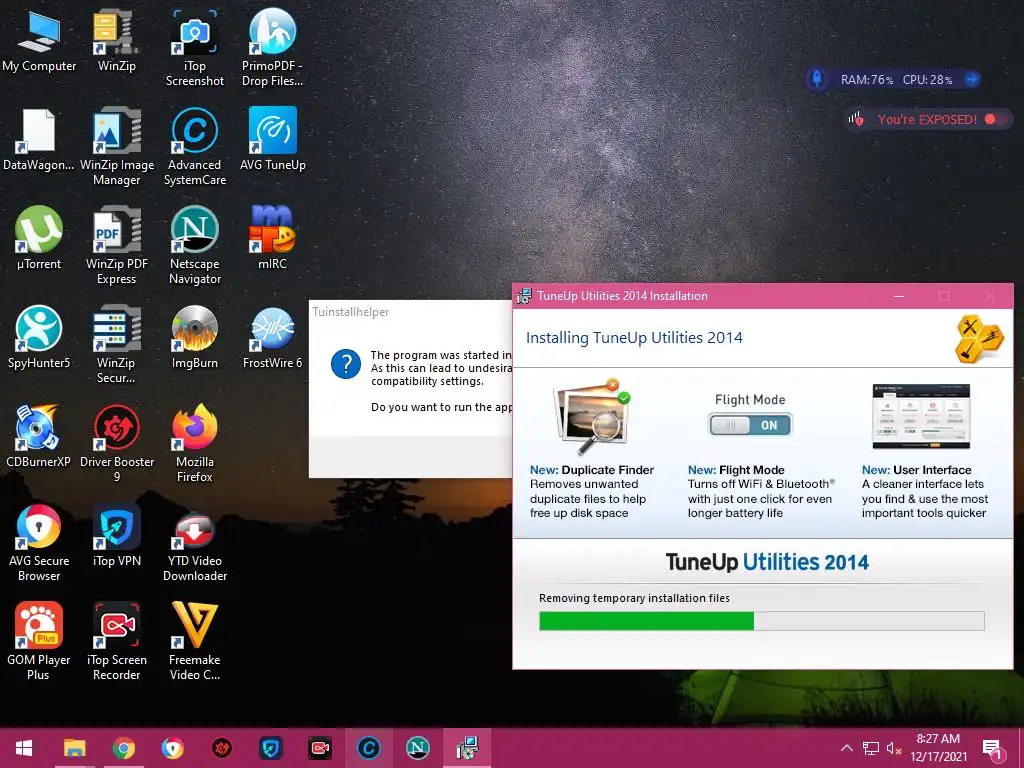Click the CDBurnerXP desktop icon
Viewport: 1024px width, 768px height.
click(39, 436)
